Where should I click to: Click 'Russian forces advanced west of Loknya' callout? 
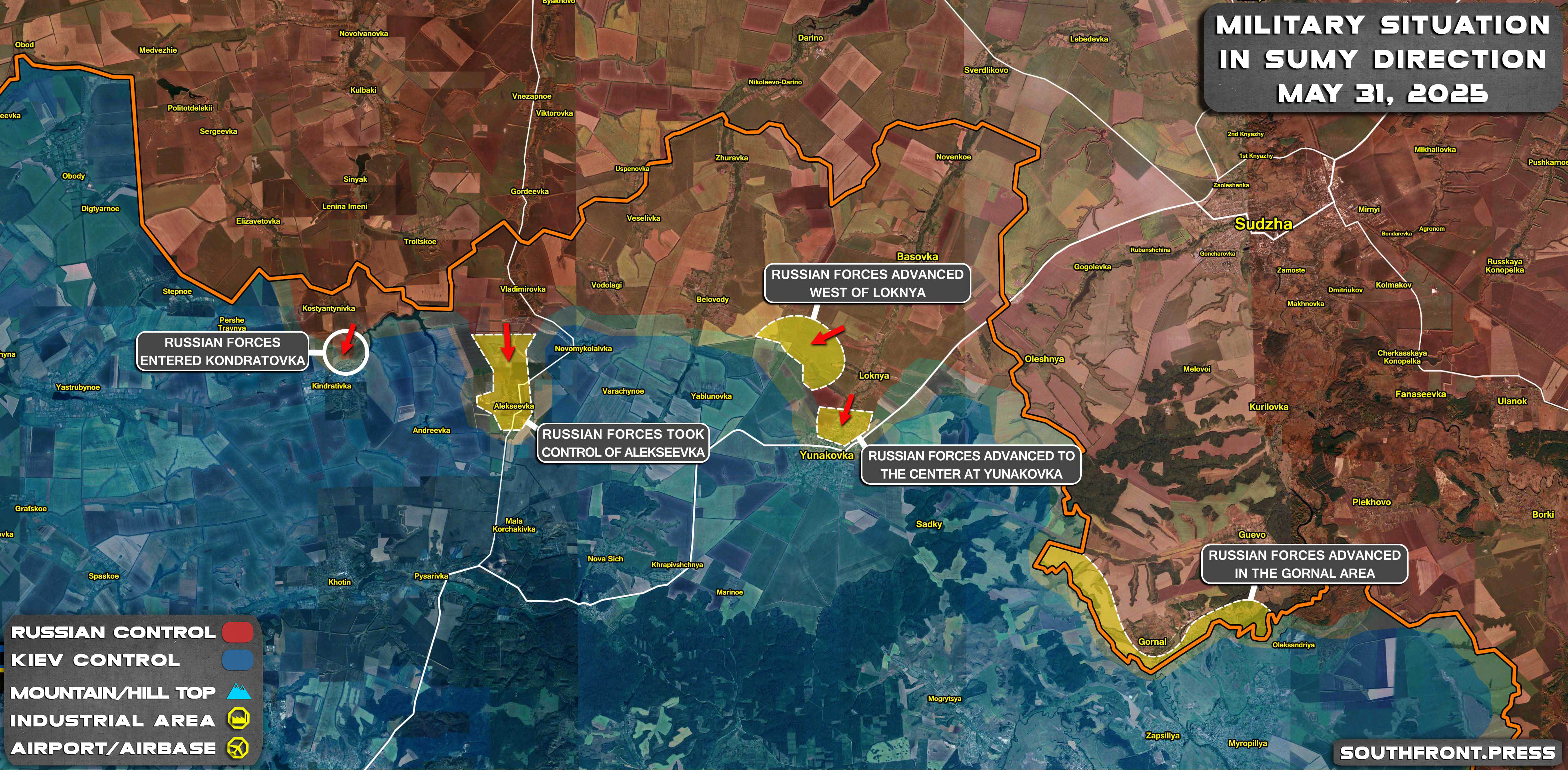coord(867,283)
